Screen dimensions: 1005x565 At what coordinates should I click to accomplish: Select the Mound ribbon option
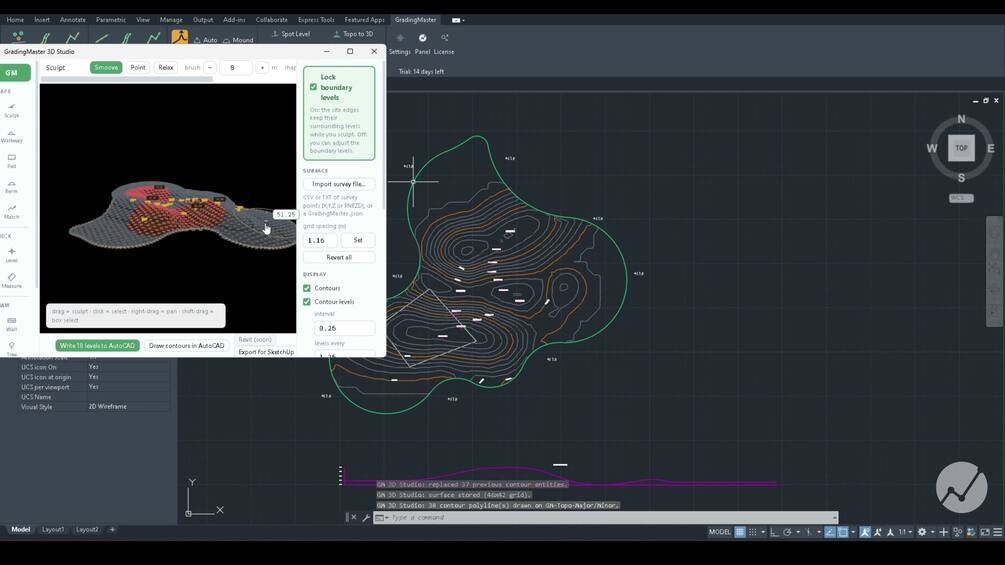point(238,40)
